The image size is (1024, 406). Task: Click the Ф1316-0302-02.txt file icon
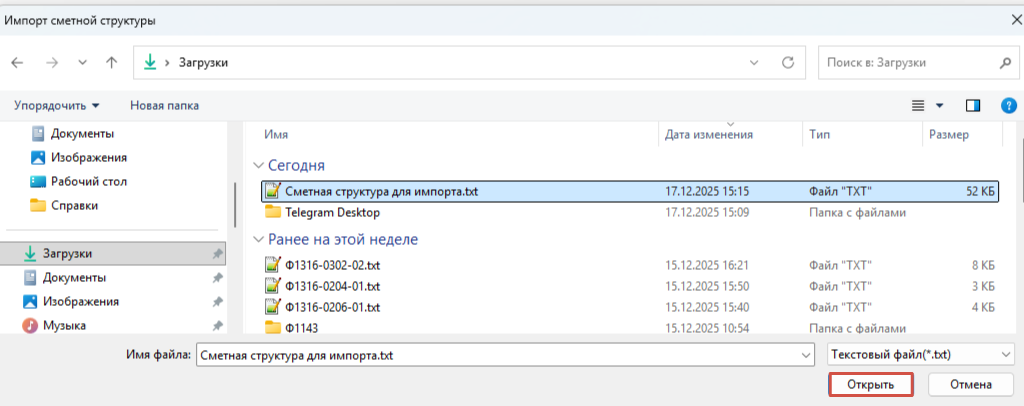tap(272, 265)
